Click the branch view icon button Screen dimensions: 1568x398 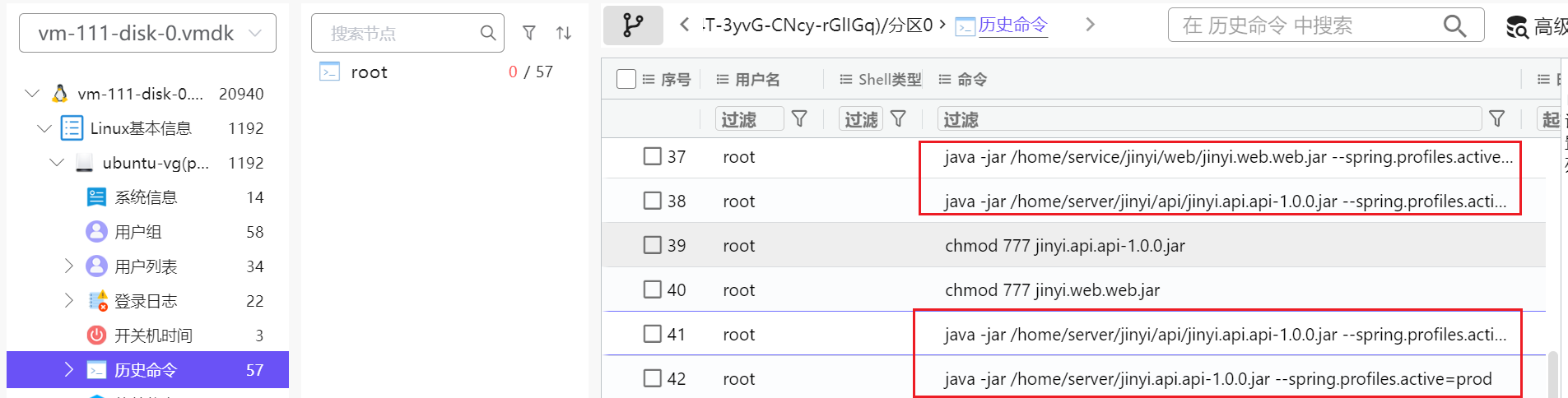point(632,25)
